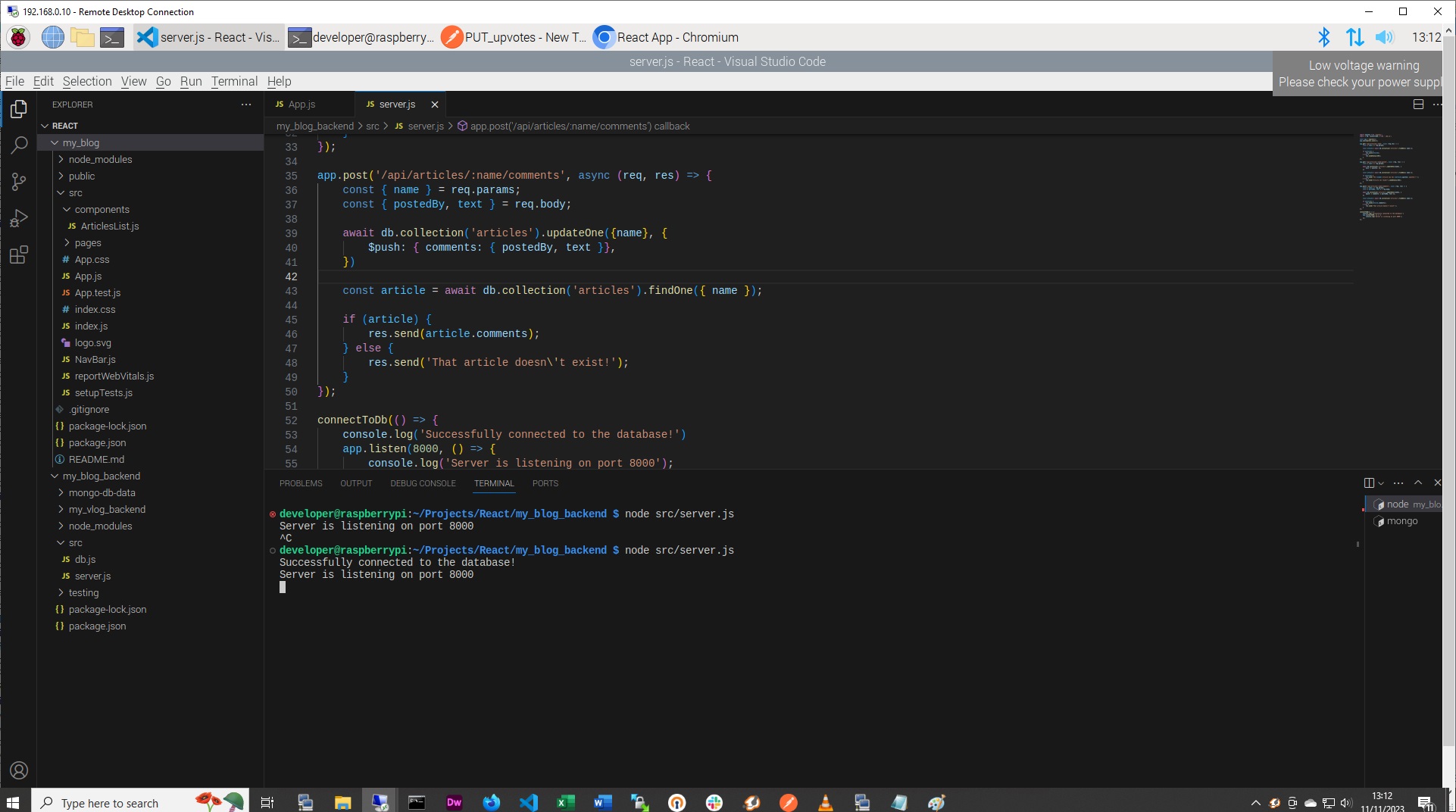This screenshot has height=812, width=1456.
Task: Open the file manager folder launcher
Action: tap(82, 37)
